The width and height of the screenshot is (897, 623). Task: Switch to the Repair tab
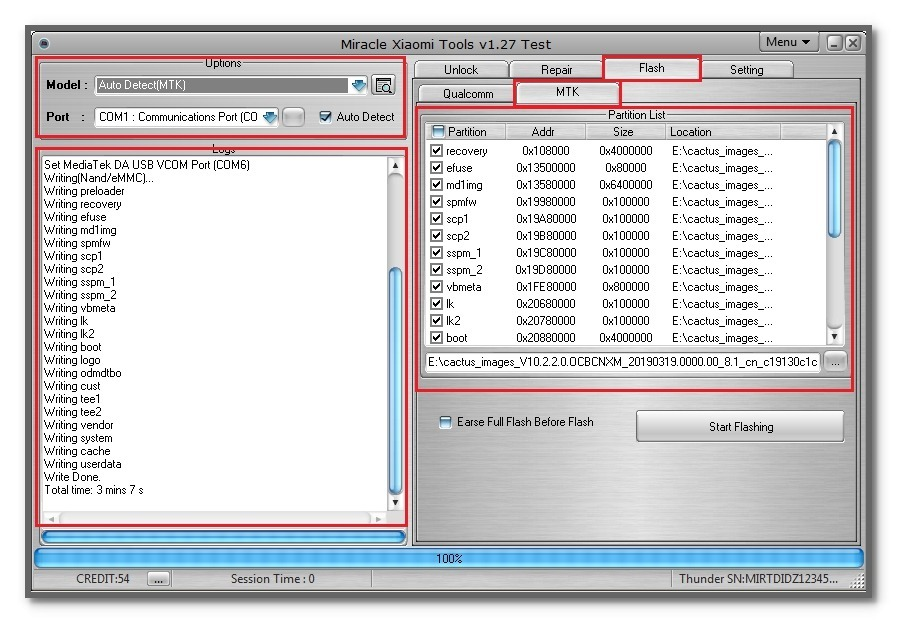[556, 69]
